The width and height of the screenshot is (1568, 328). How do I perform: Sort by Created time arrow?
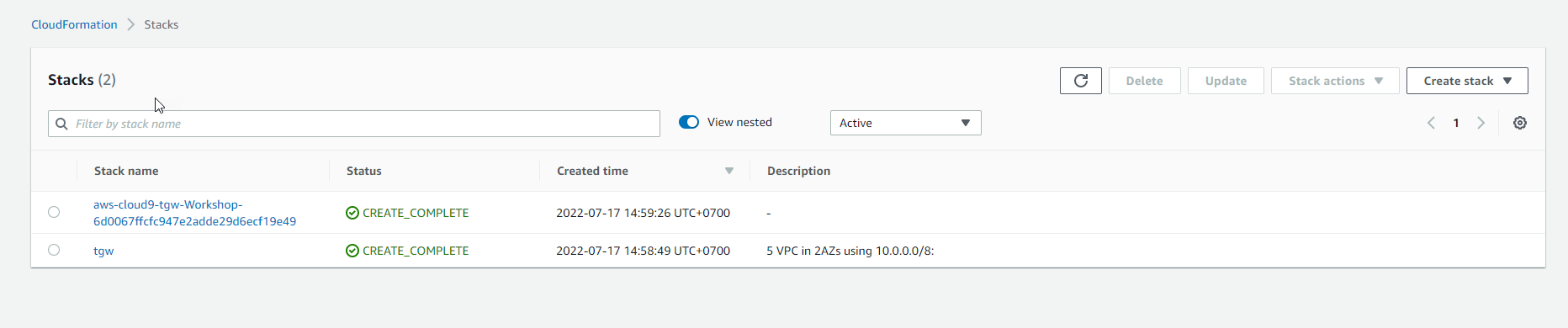pyautogui.click(x=729, y=171)
